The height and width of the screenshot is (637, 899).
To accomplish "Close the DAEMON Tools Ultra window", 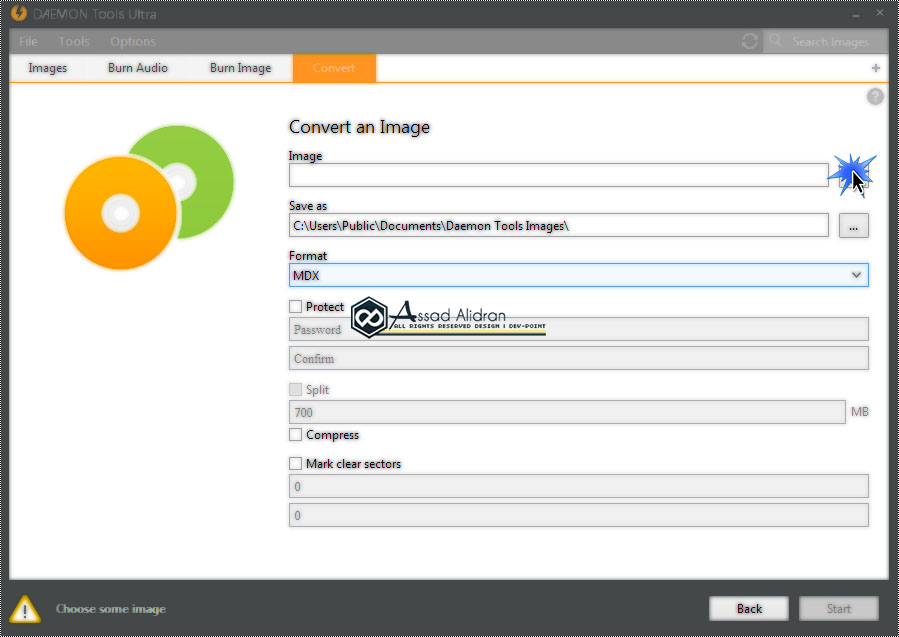I will point(880,13).
